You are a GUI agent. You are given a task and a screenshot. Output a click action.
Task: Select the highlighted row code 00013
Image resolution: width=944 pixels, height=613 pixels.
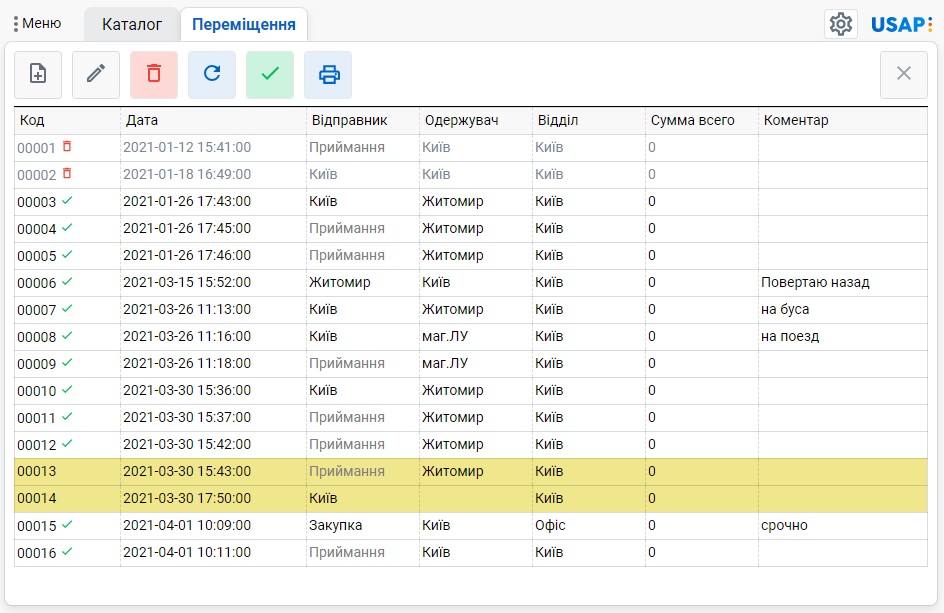(37, 471)
